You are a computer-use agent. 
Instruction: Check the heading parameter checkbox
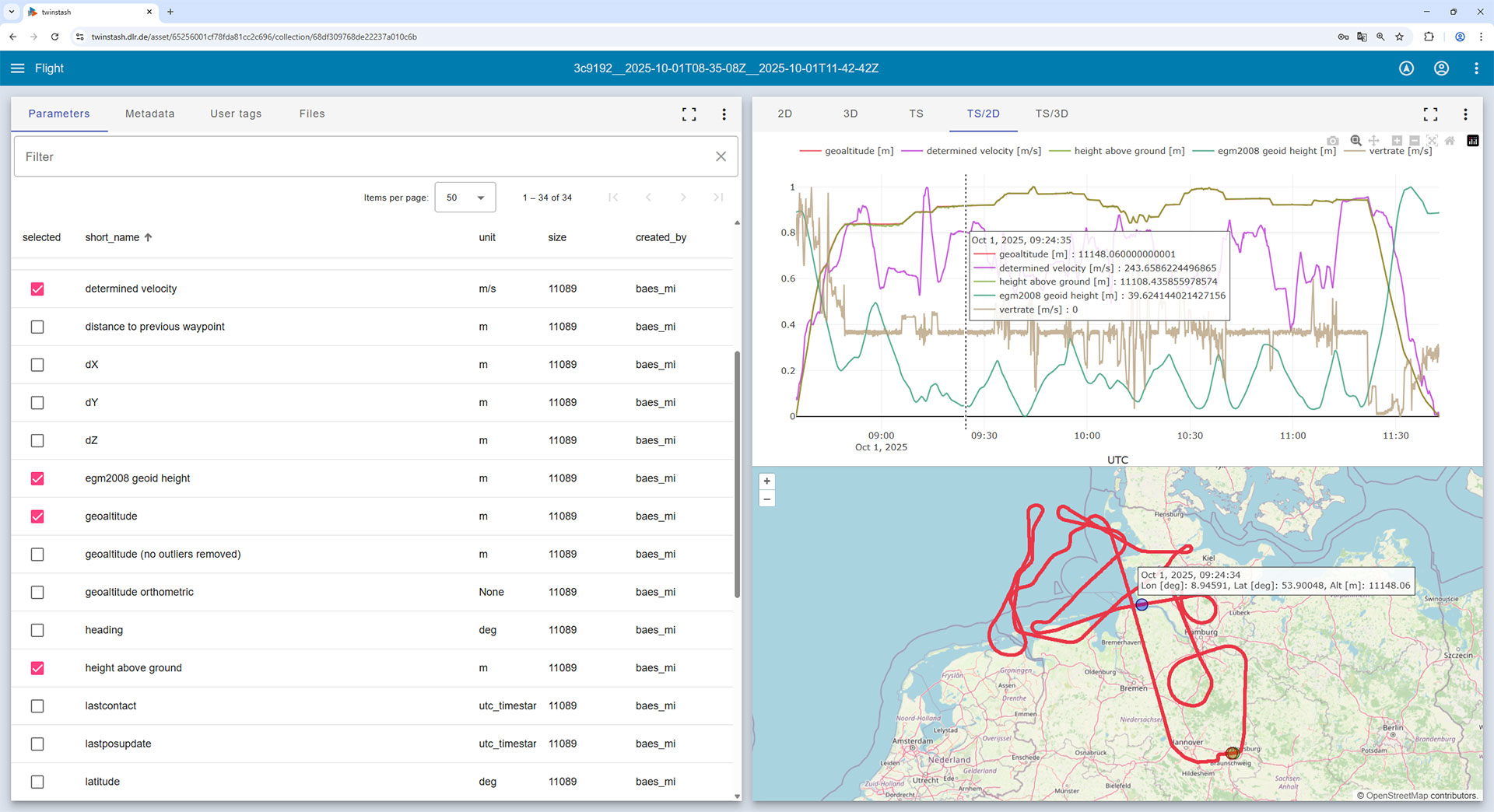click(x=37, y=631)
